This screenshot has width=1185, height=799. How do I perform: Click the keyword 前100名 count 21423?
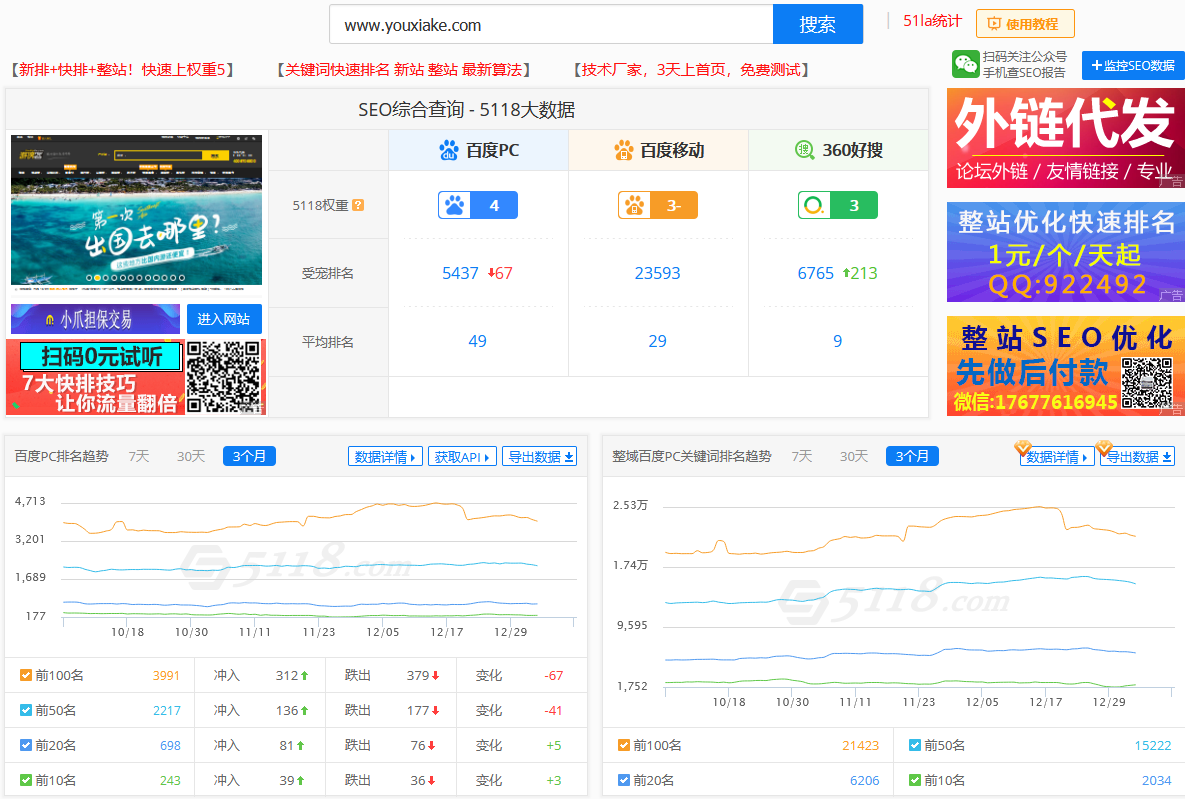[x=861, y=745]
